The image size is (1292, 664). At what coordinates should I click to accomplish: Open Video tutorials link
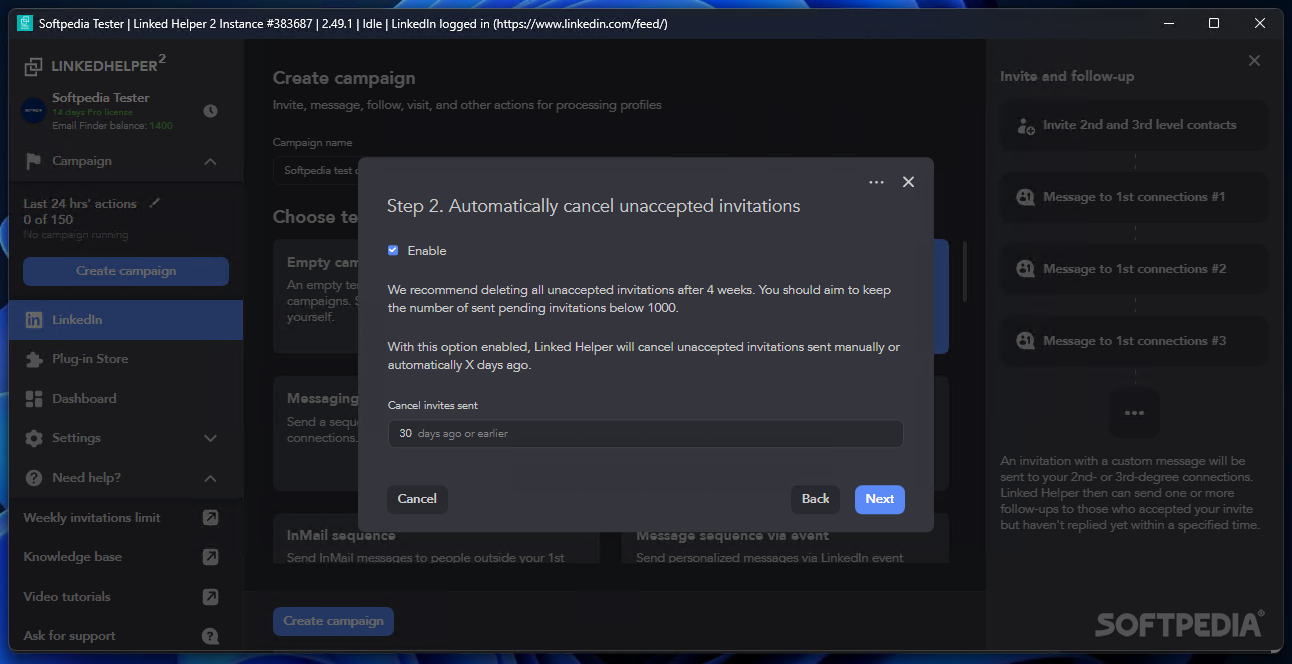67,597
